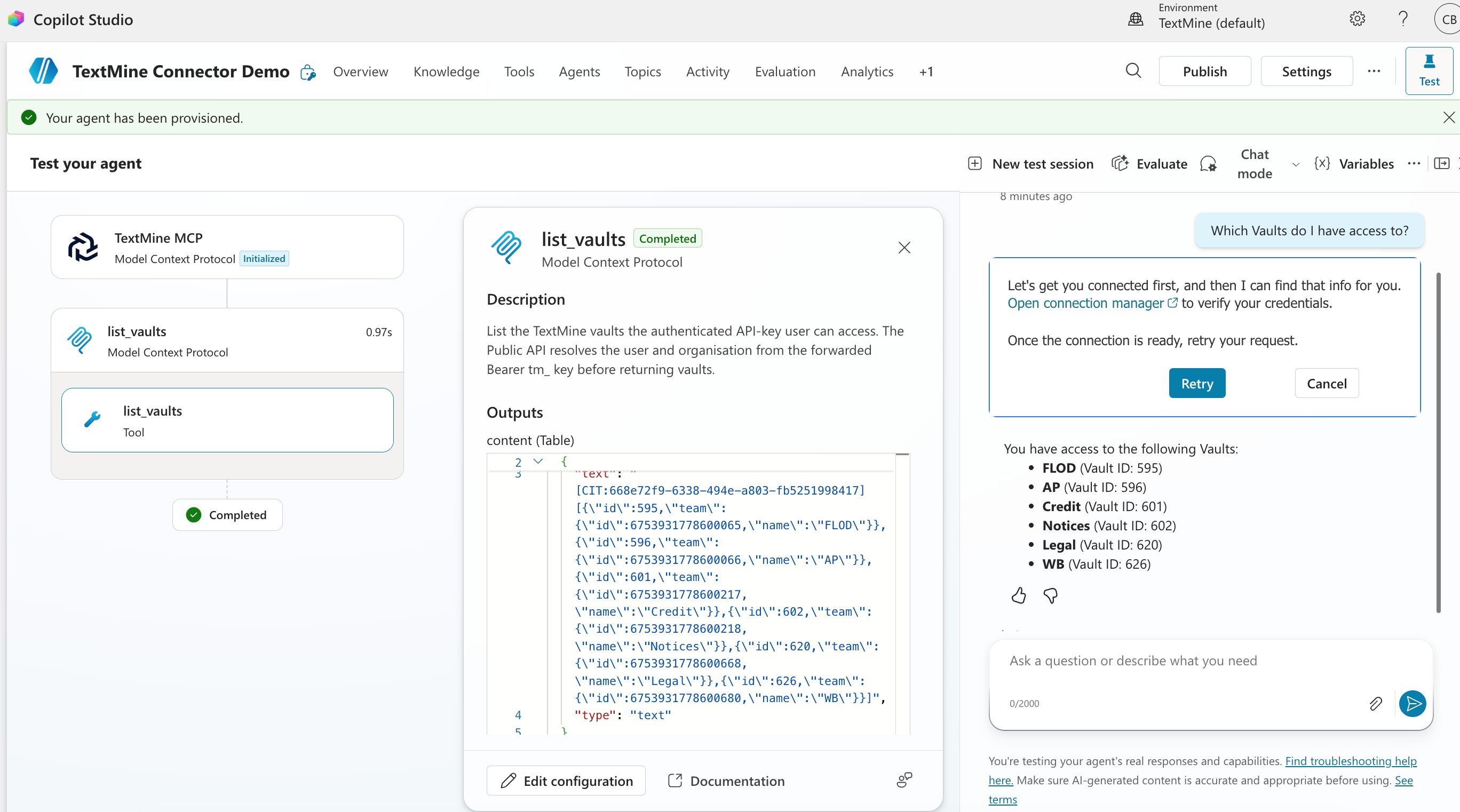Switch to the Tools tab

519,71
